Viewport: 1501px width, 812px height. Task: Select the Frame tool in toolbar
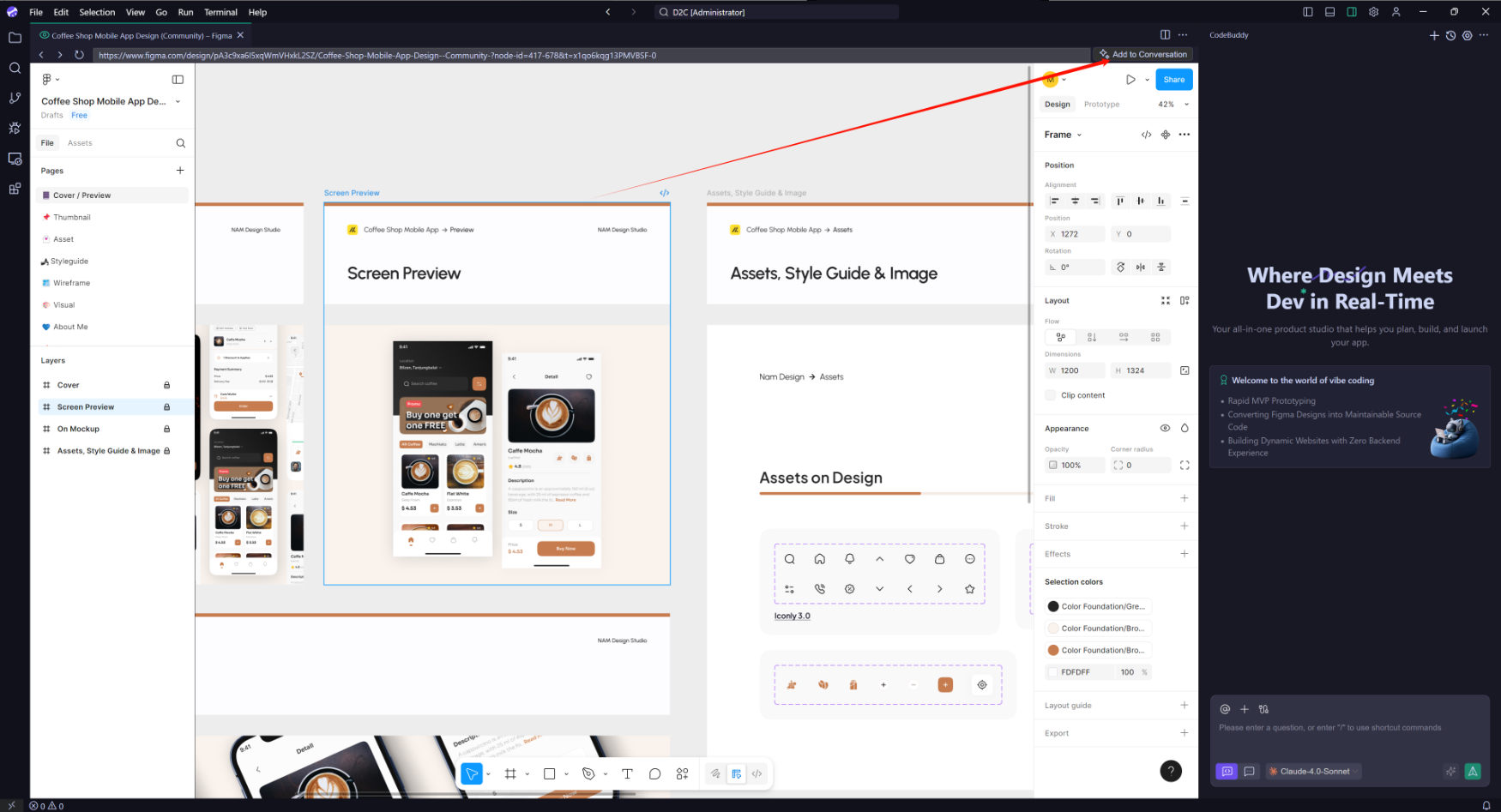point(510,773)
